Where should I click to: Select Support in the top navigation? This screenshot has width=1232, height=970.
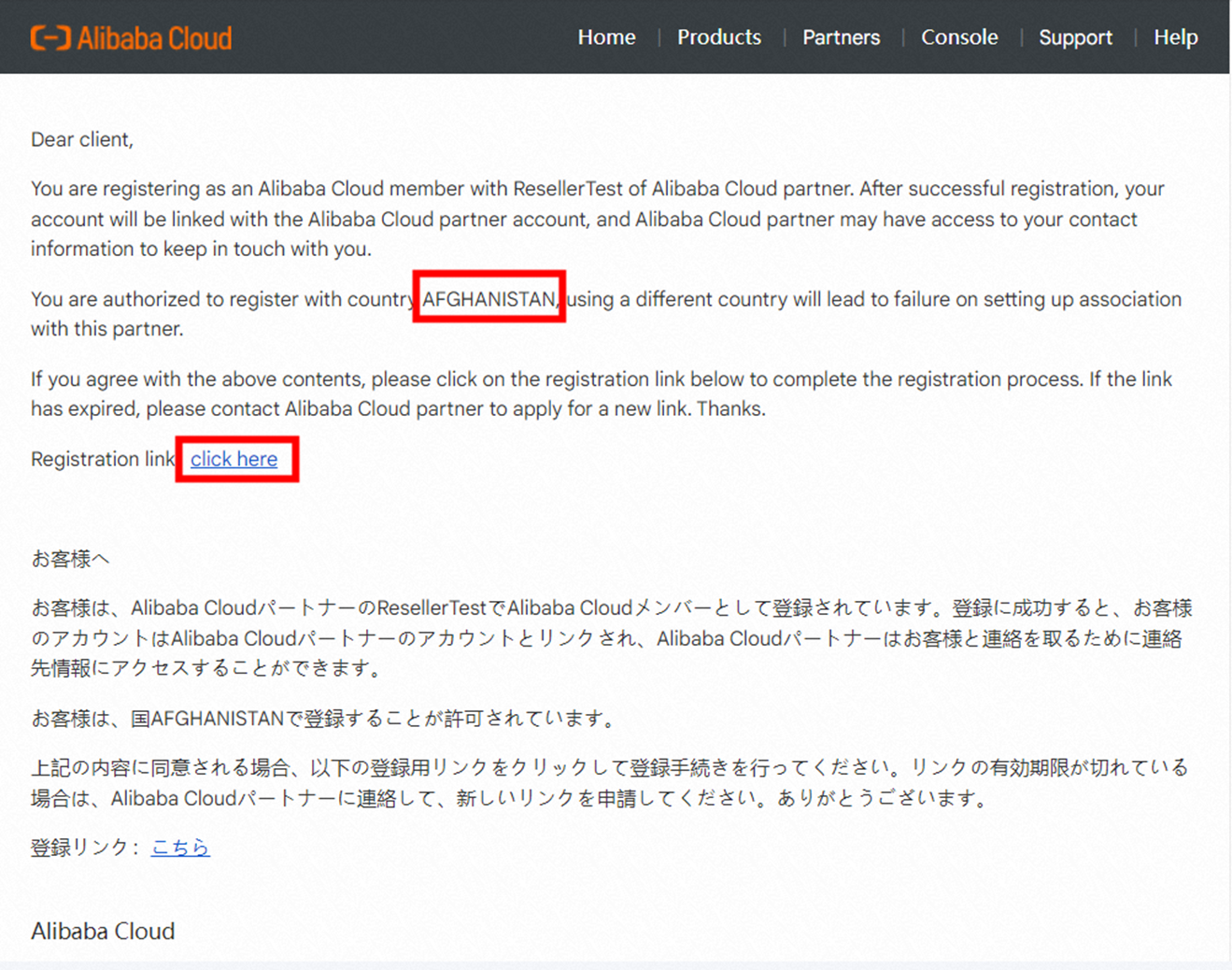pos(1075,37)
